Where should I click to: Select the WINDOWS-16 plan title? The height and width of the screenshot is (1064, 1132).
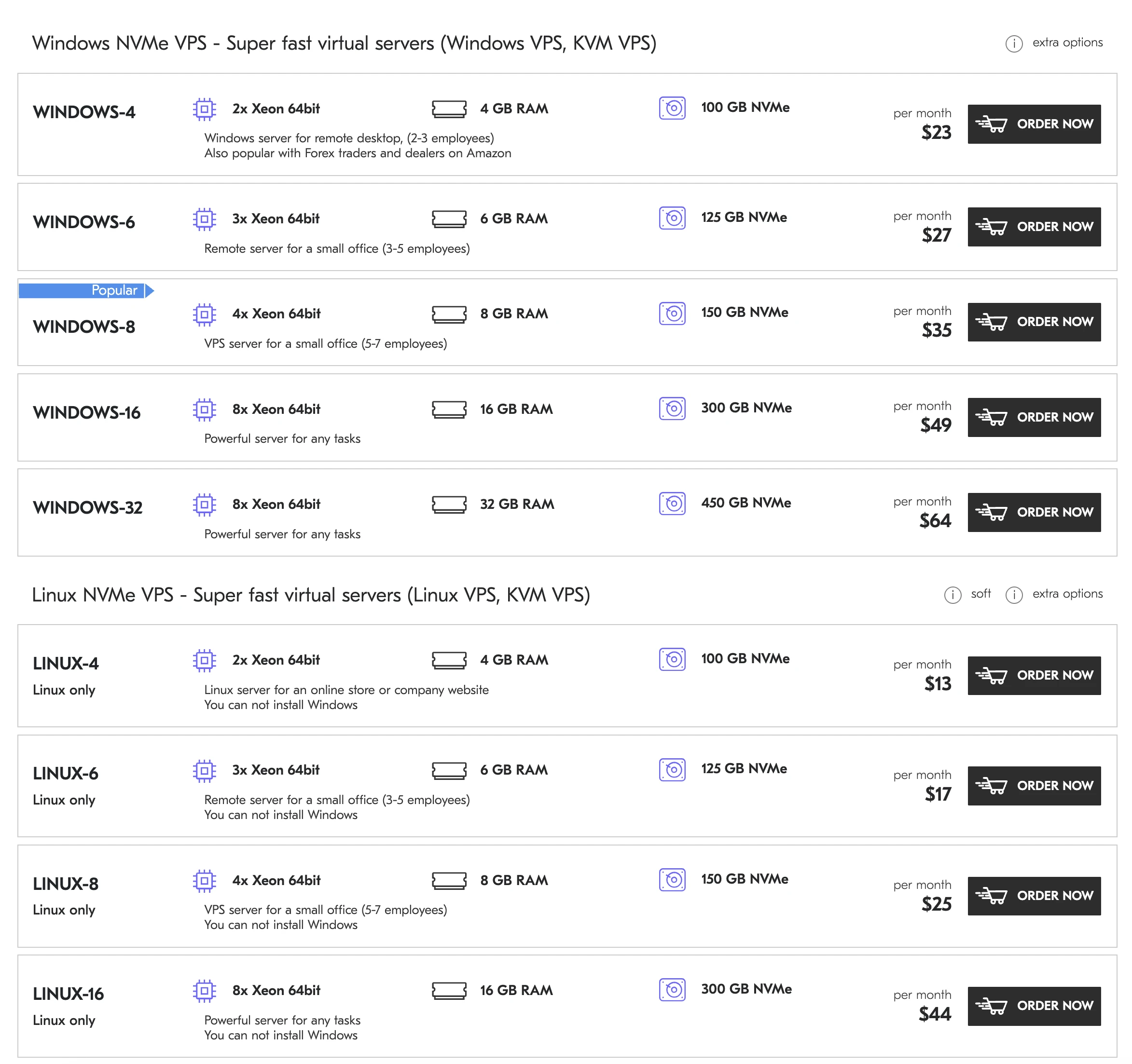(x=86, y=413)
